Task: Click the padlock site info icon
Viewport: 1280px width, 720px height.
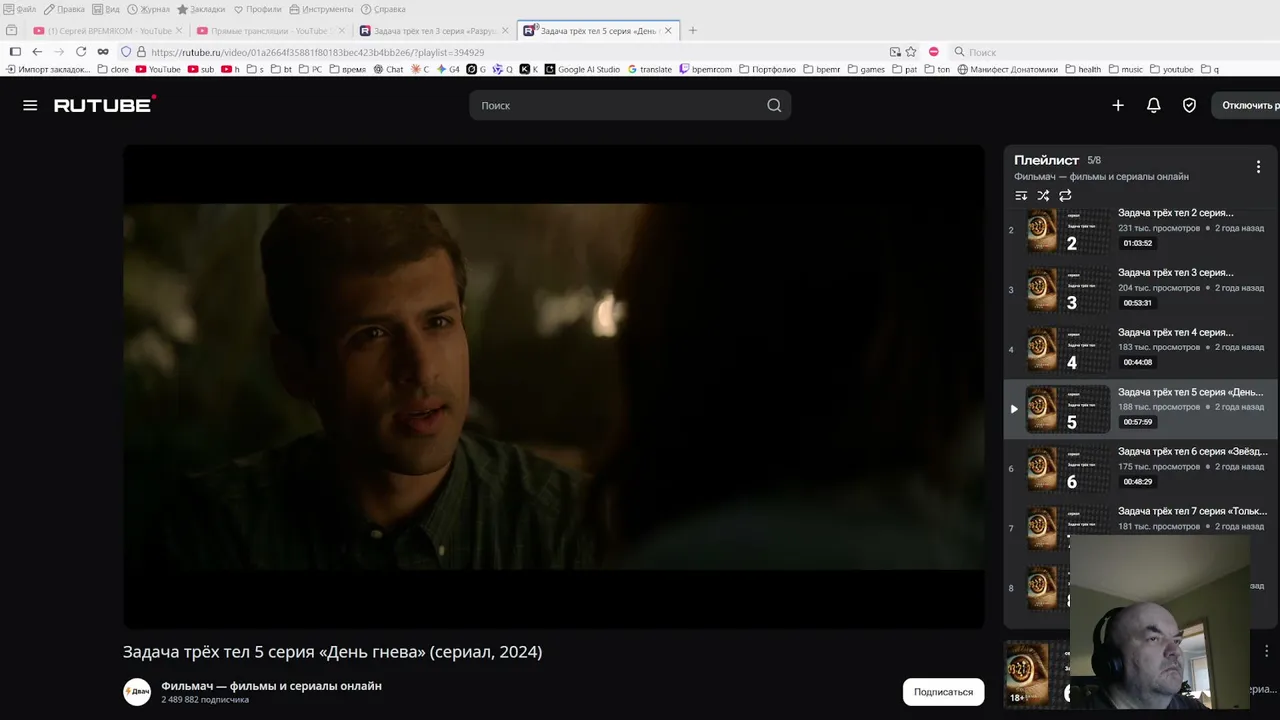Action: pos(141,52)
